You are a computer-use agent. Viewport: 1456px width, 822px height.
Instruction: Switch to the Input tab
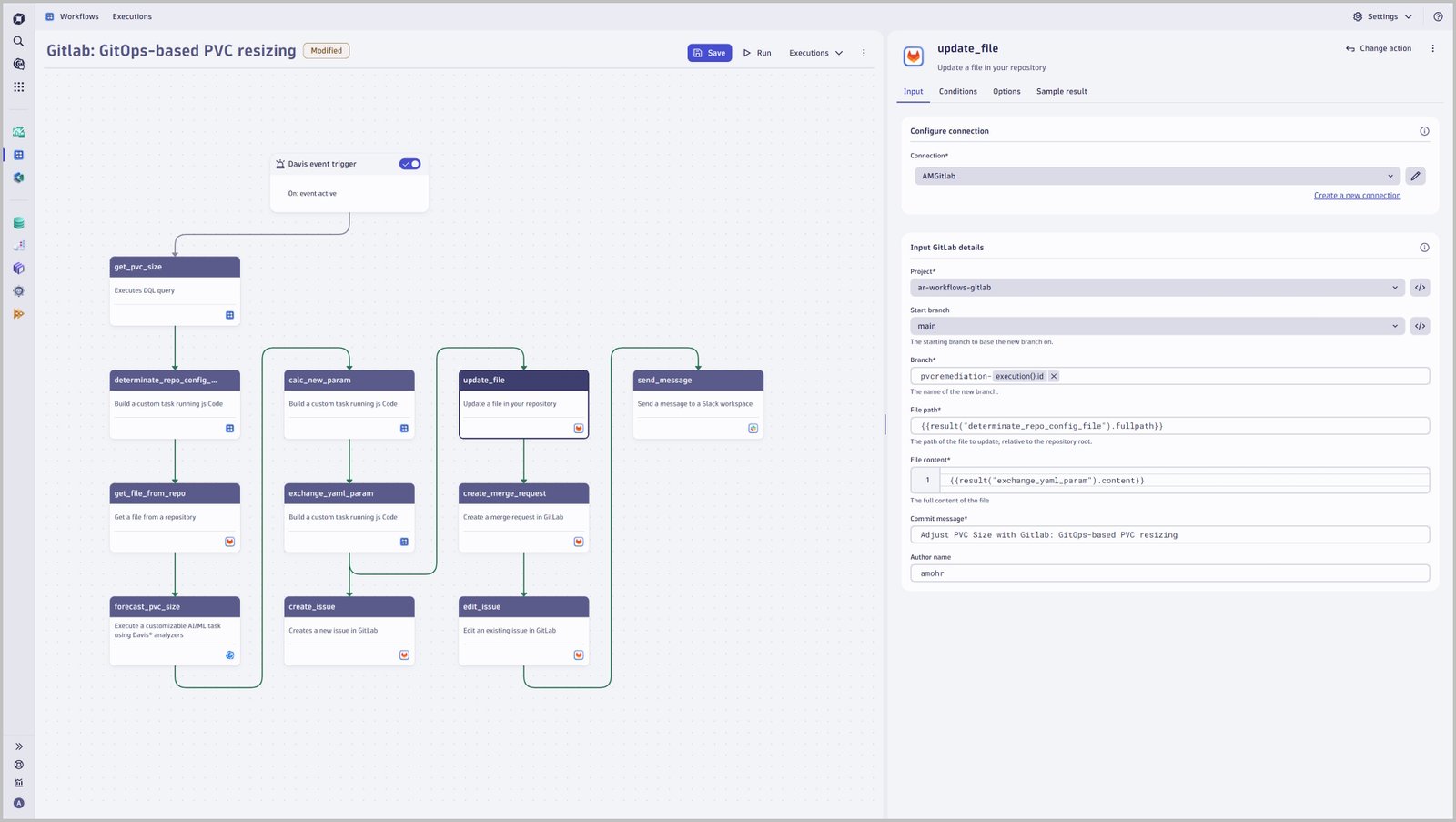(x=913, y=91)
